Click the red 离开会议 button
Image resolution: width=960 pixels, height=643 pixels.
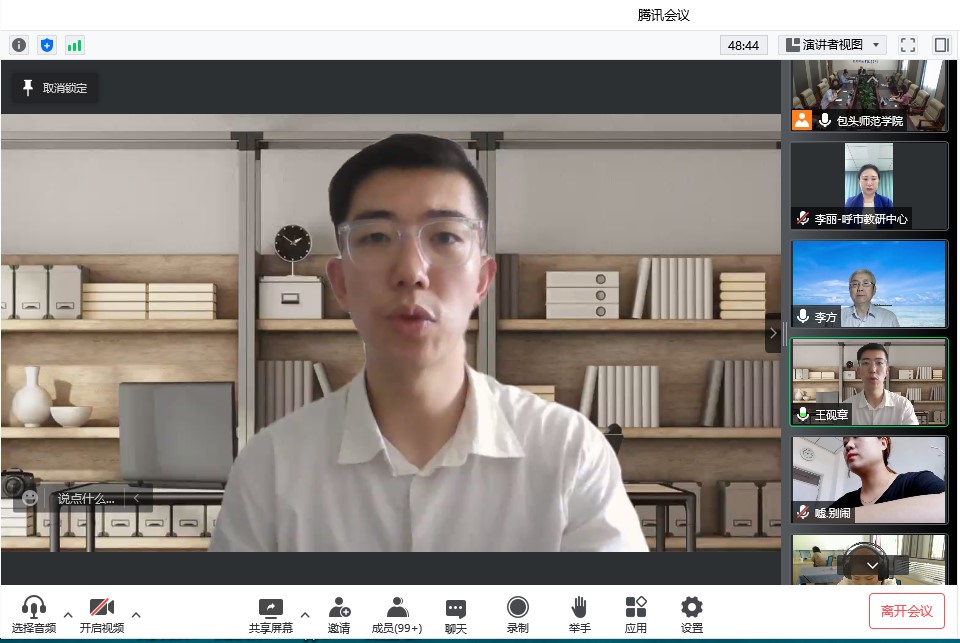pyautogui.click(x=906, y=611)
